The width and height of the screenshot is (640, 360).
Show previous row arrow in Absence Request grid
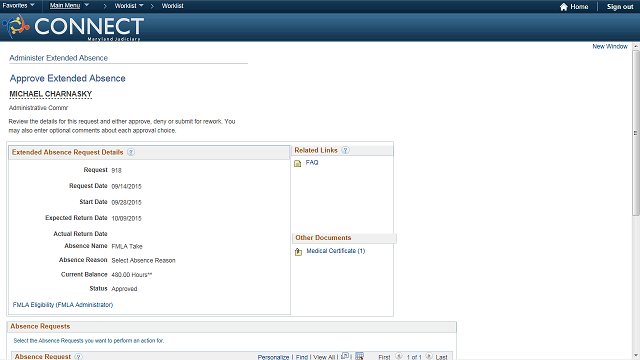pos(399,356)
